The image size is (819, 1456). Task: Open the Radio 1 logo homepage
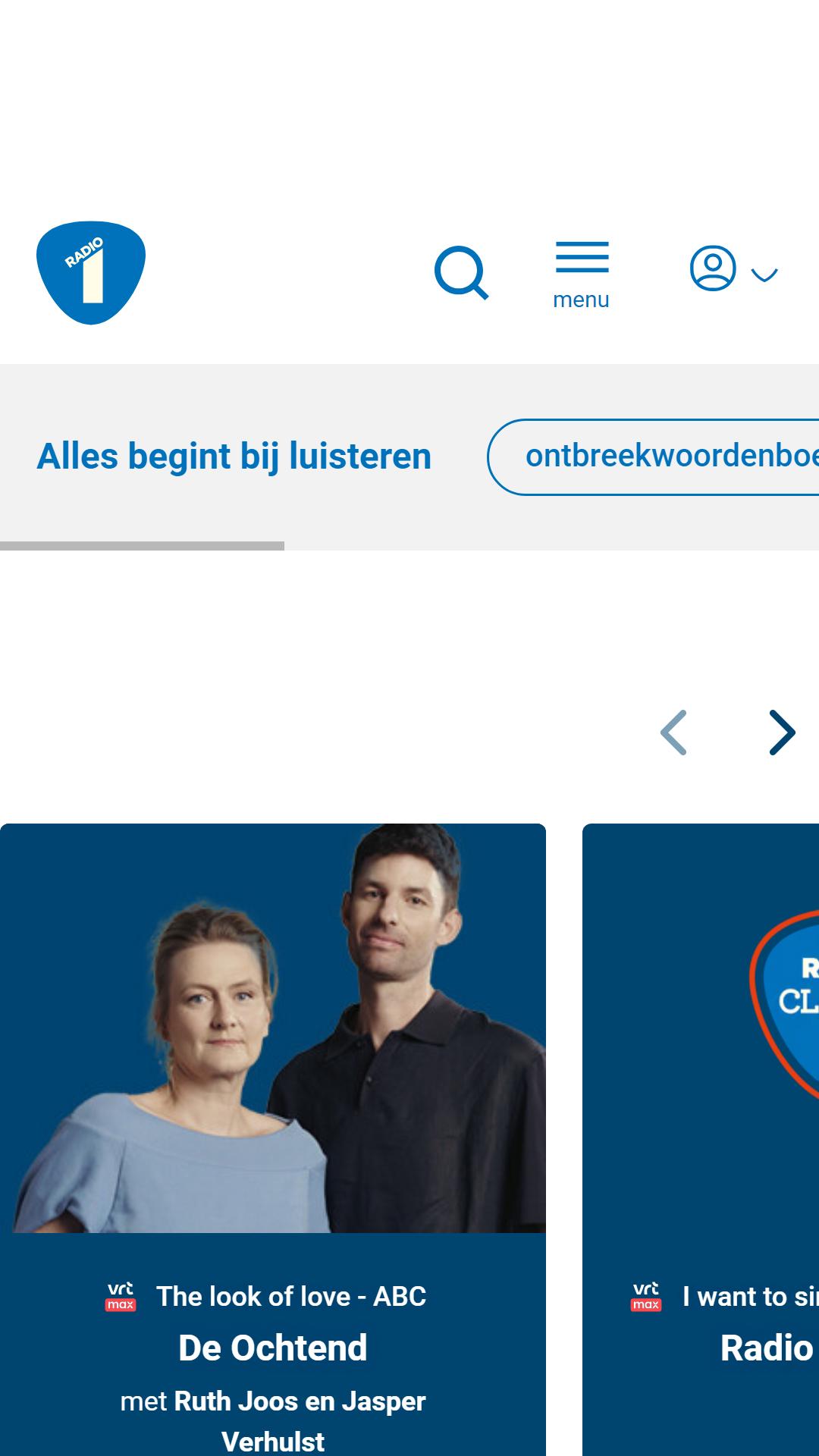(91, 273)
